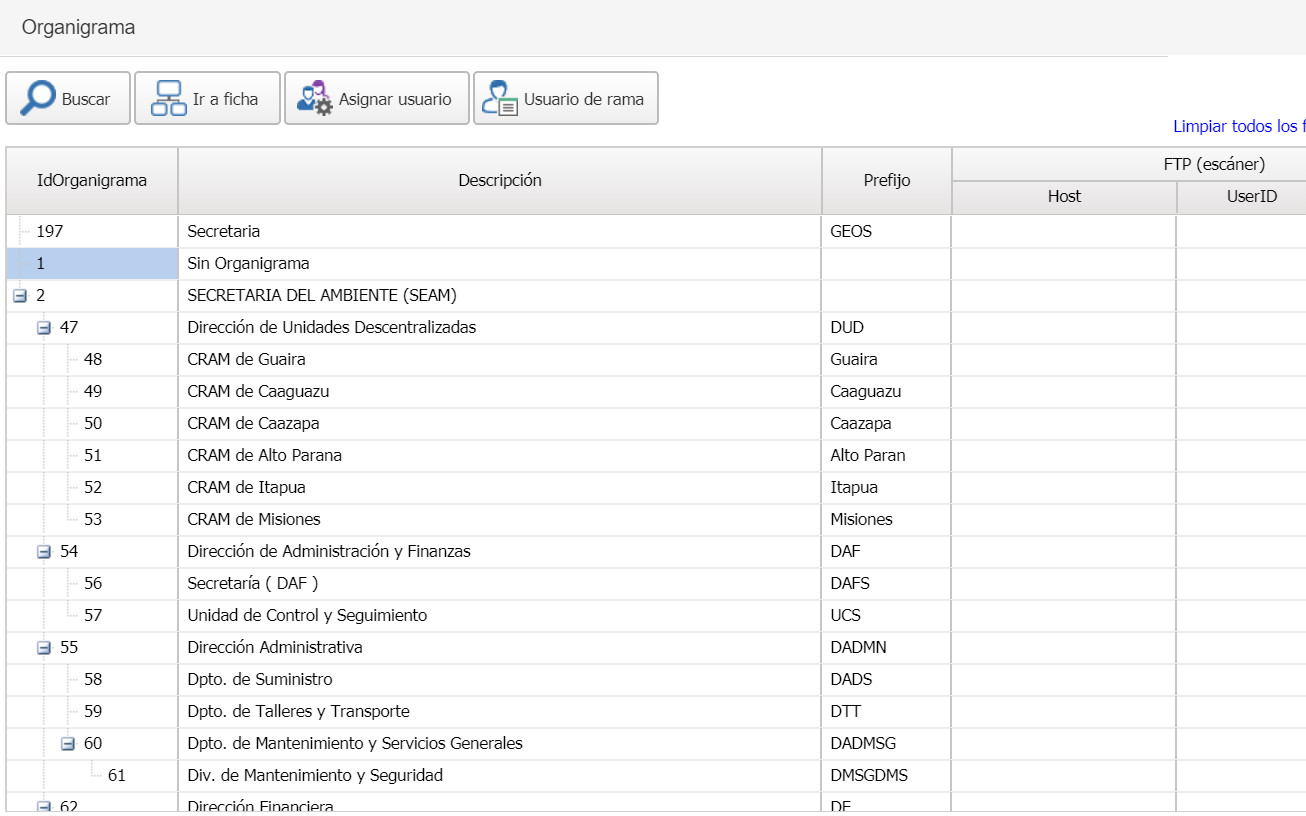Viewport: 1306px width, 816px height.
Task: Click the UserID column header
Action: click(1242, 197)
